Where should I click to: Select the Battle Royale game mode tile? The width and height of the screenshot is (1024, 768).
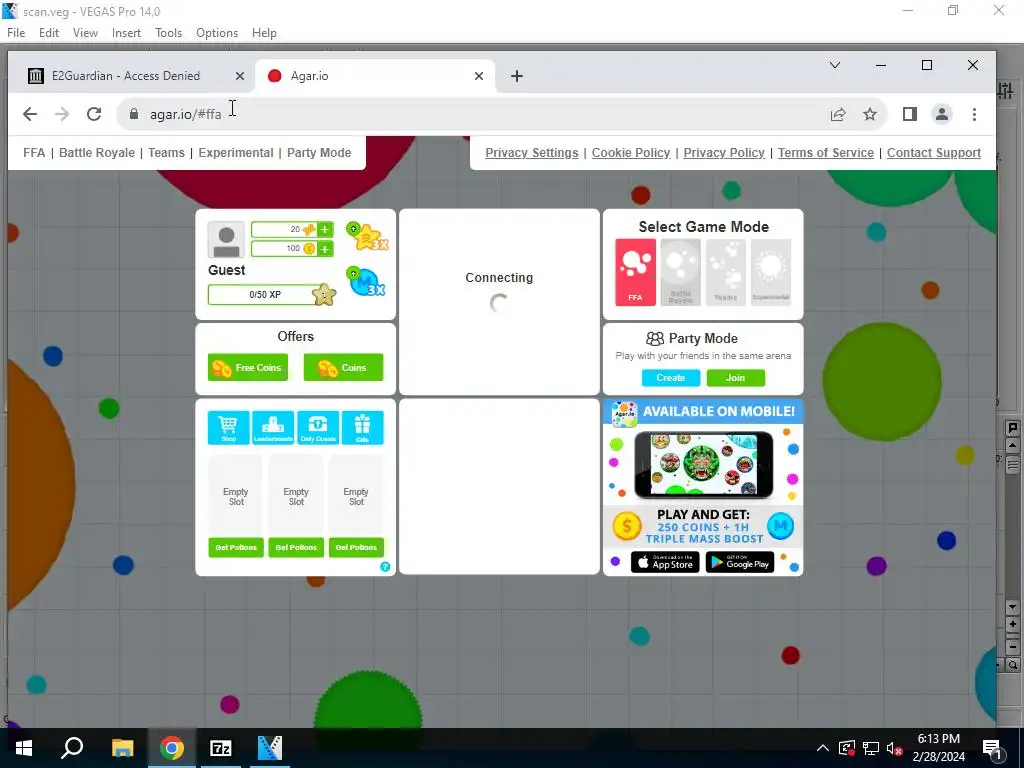coord(680,272)
